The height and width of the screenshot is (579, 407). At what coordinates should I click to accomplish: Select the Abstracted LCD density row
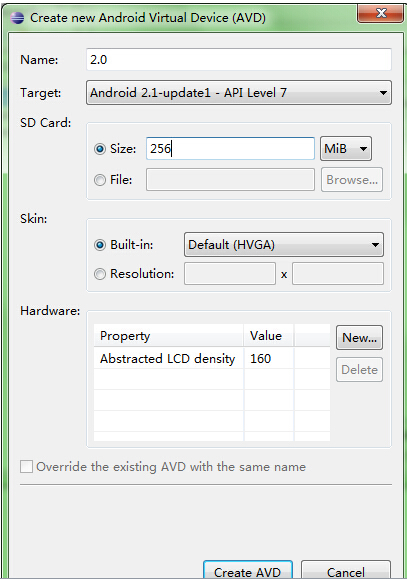[212, 359]
